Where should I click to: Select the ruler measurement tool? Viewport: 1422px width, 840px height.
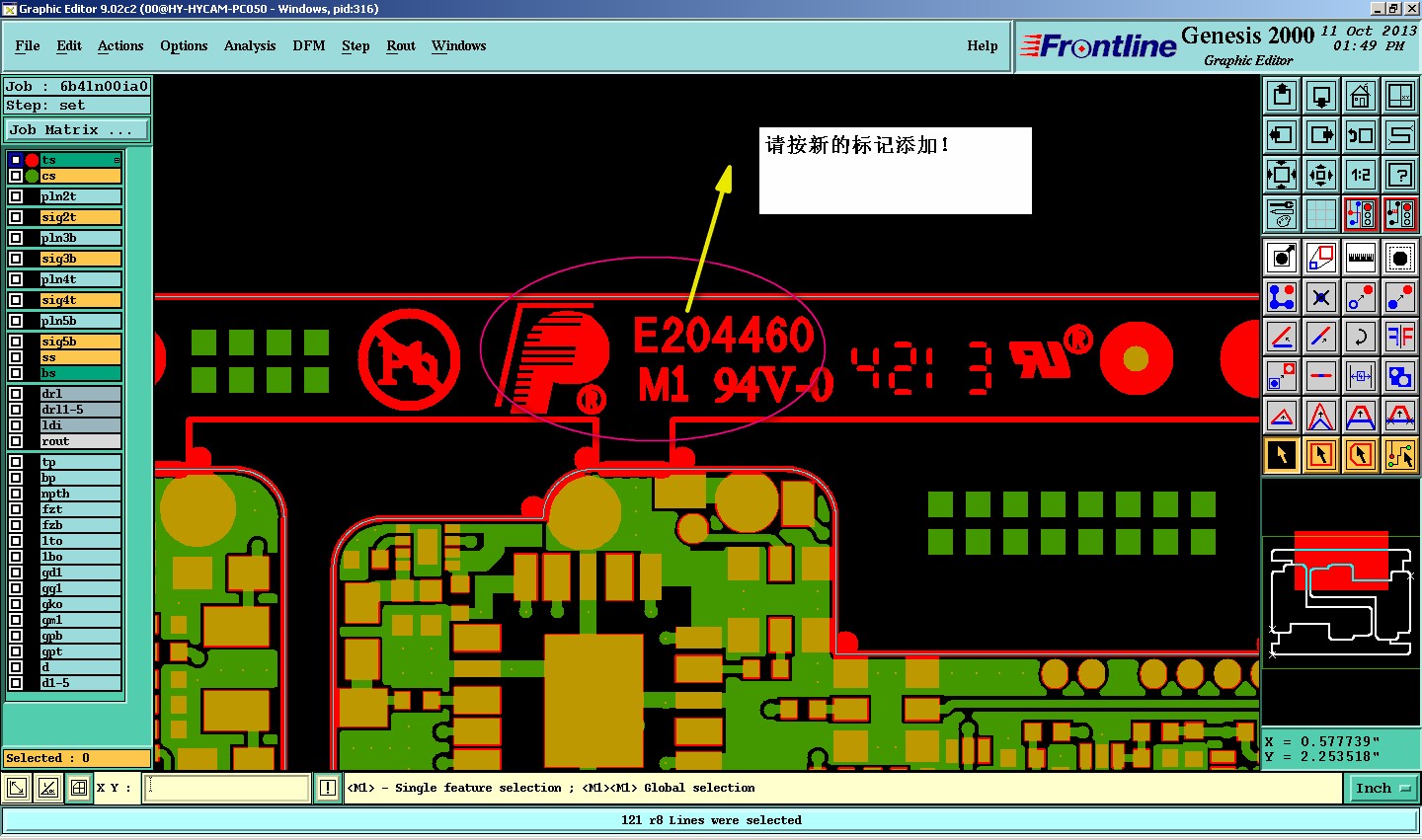click(x=1361, y=258)
